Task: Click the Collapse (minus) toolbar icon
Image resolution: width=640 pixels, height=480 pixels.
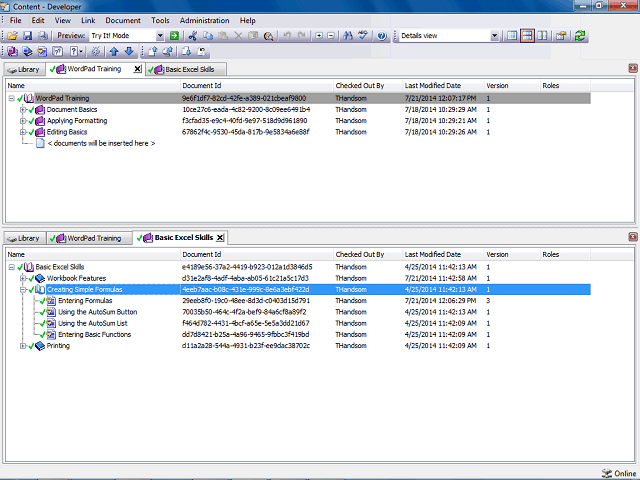Action: click(x=331, y=36)
